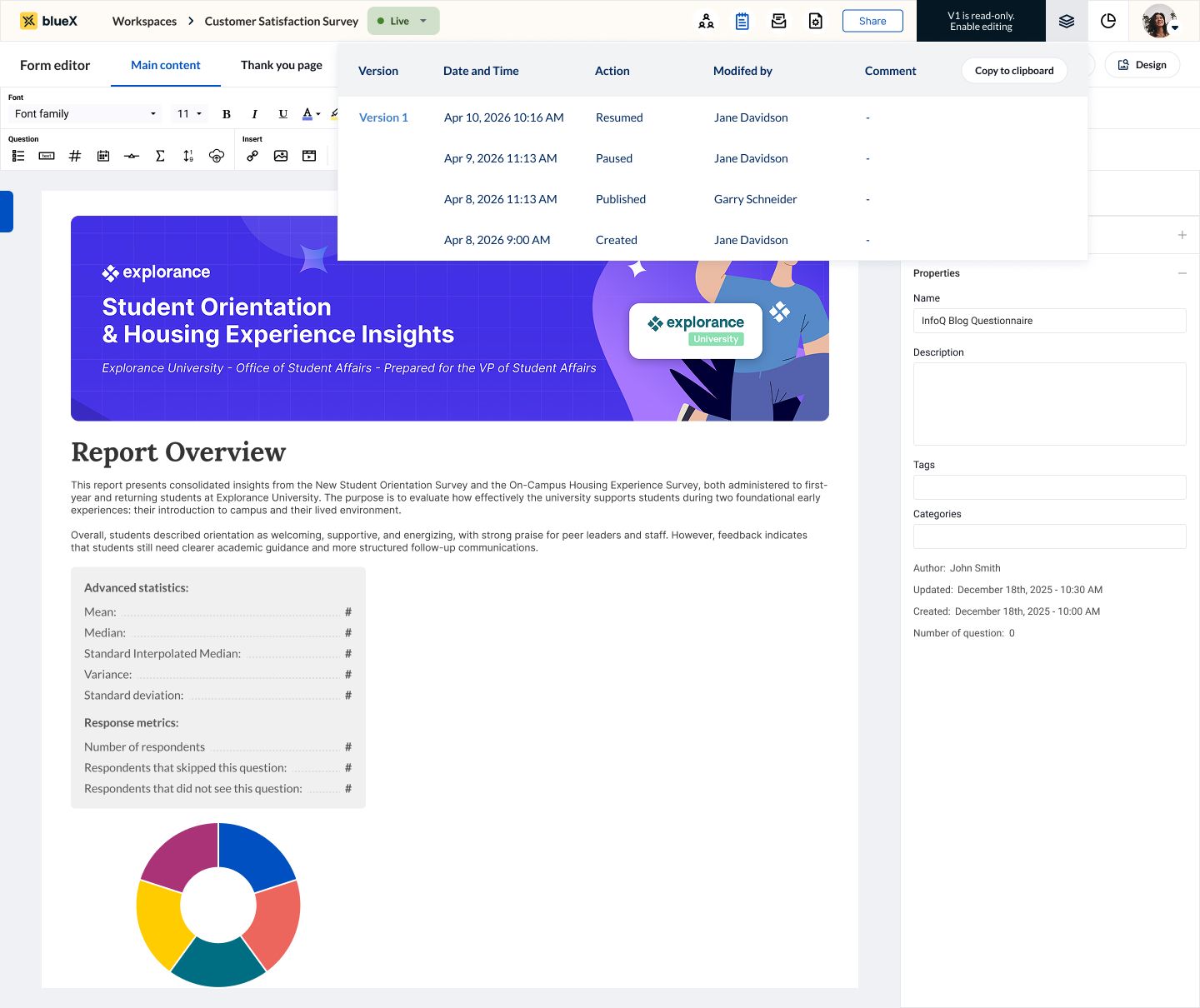Click the Name input field
Screen dimensions: 1200x1008
pyautogui.click(x=1049, y=321)
